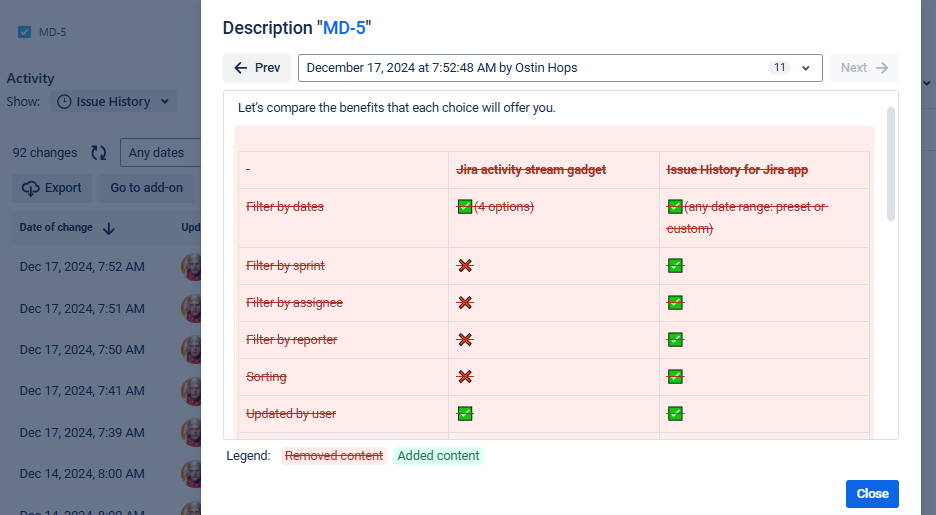Click the gadget-column check in Updated by user row
Screen dimensions: 936x515
tap(465, 414)
